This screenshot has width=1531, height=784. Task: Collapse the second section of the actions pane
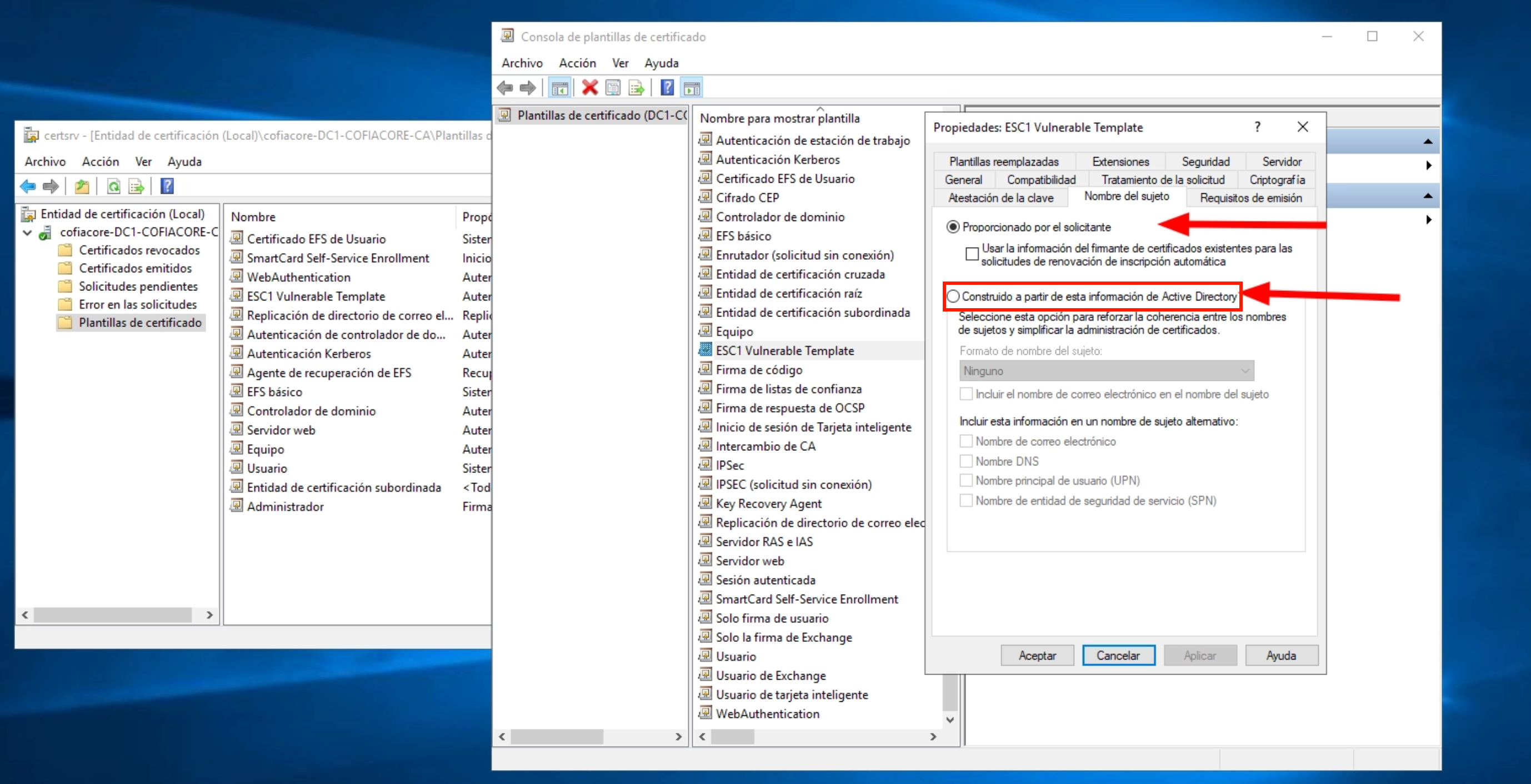pyautogui.click(x=1428, y=196)
